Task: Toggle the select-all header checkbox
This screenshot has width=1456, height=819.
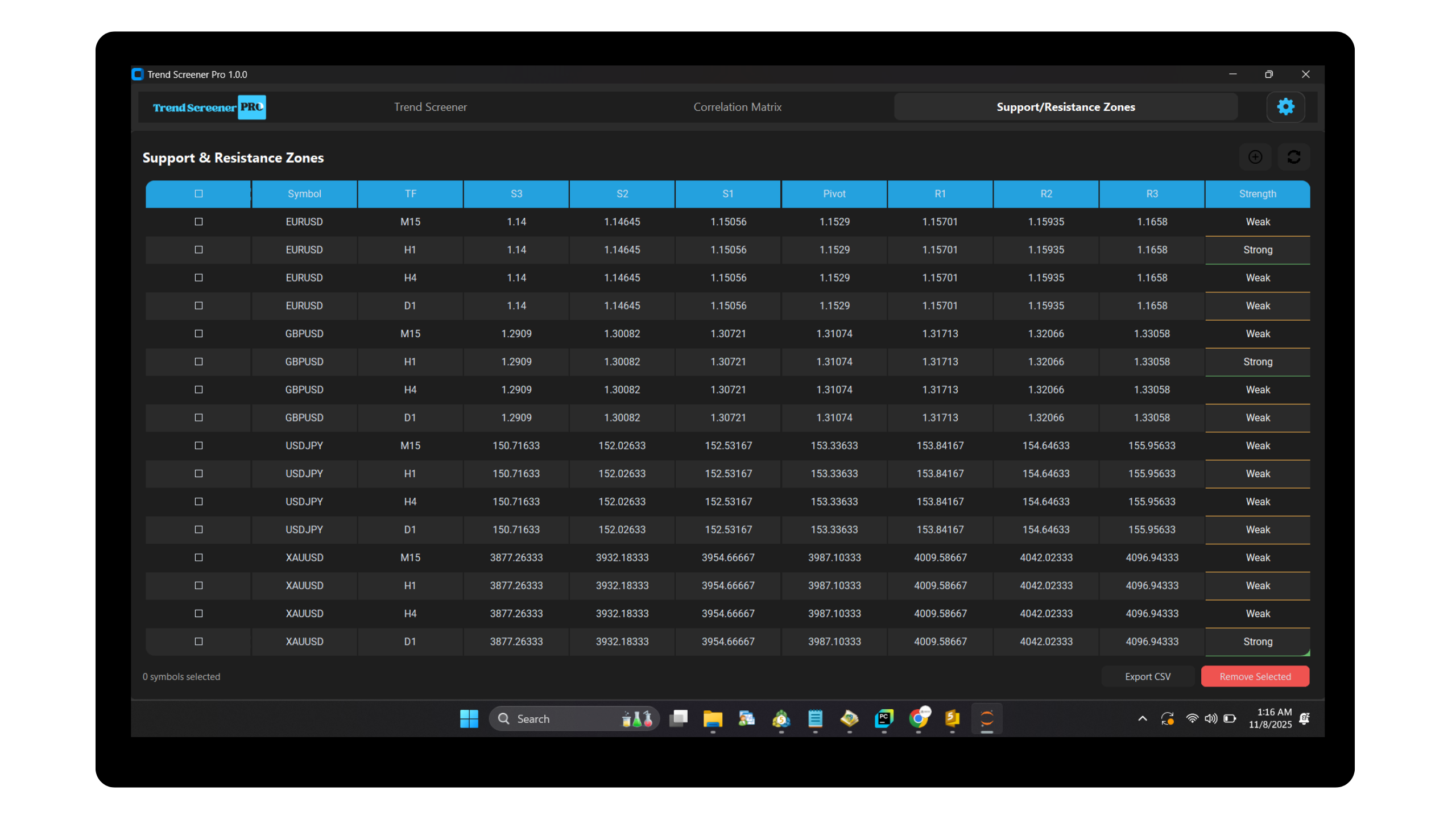Action: click(198, 194)
